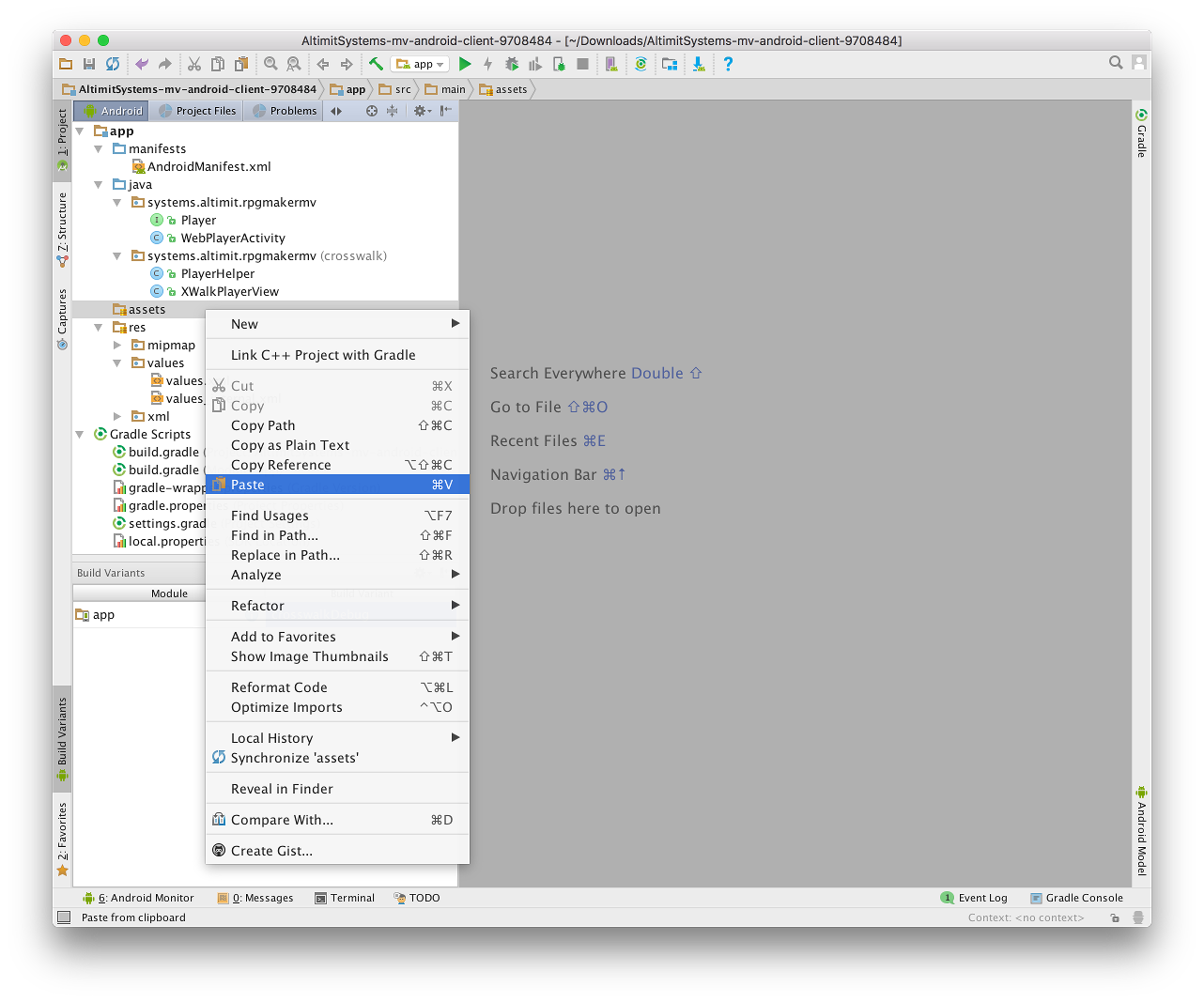The height and width of the screenshot is (1002, 1204).
Task: Switch to the Problems tab
Action: (285, 111)
